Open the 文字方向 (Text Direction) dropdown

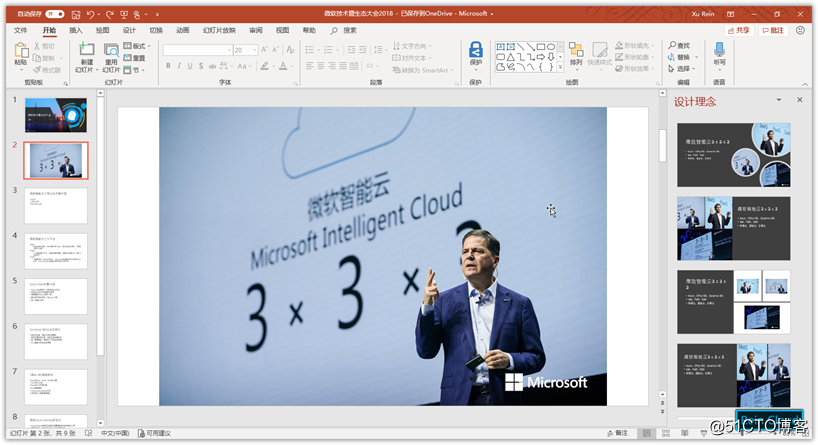(x=413, y=46)
